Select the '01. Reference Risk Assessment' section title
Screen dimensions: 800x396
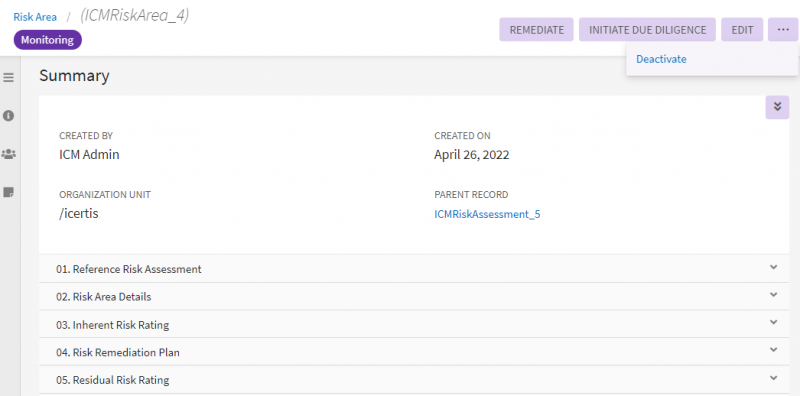[129, 269]
